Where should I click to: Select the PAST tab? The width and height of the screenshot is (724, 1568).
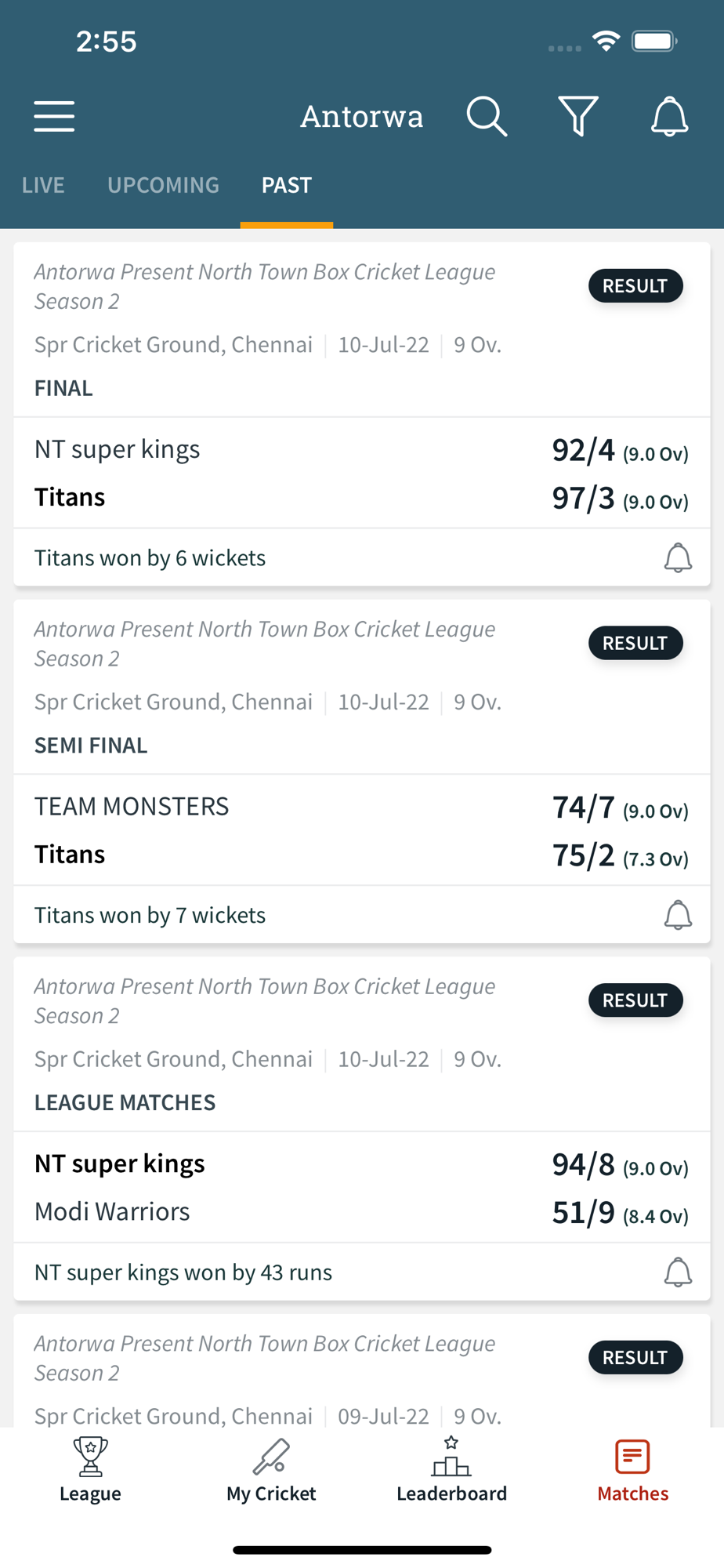tap(287, 185)
